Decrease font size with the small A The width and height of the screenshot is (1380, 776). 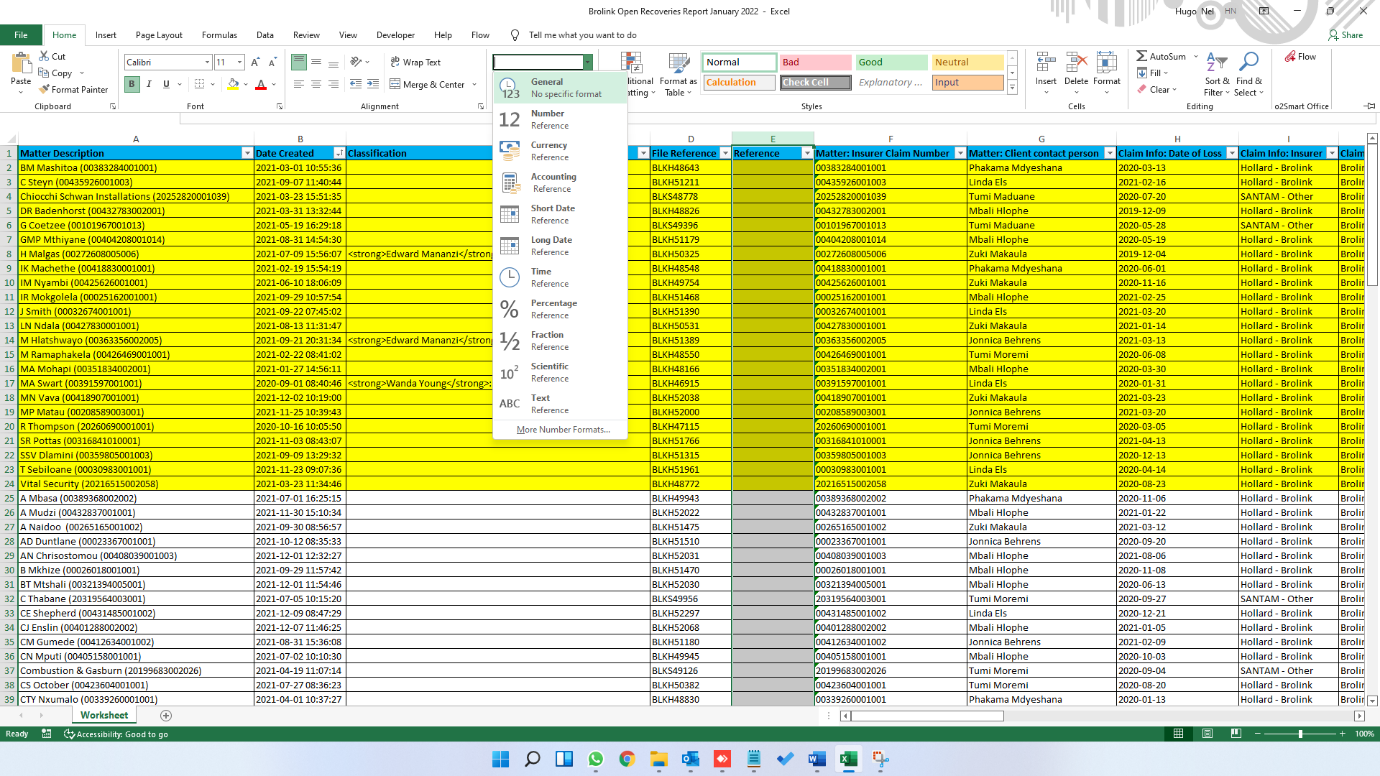[272, 62]
